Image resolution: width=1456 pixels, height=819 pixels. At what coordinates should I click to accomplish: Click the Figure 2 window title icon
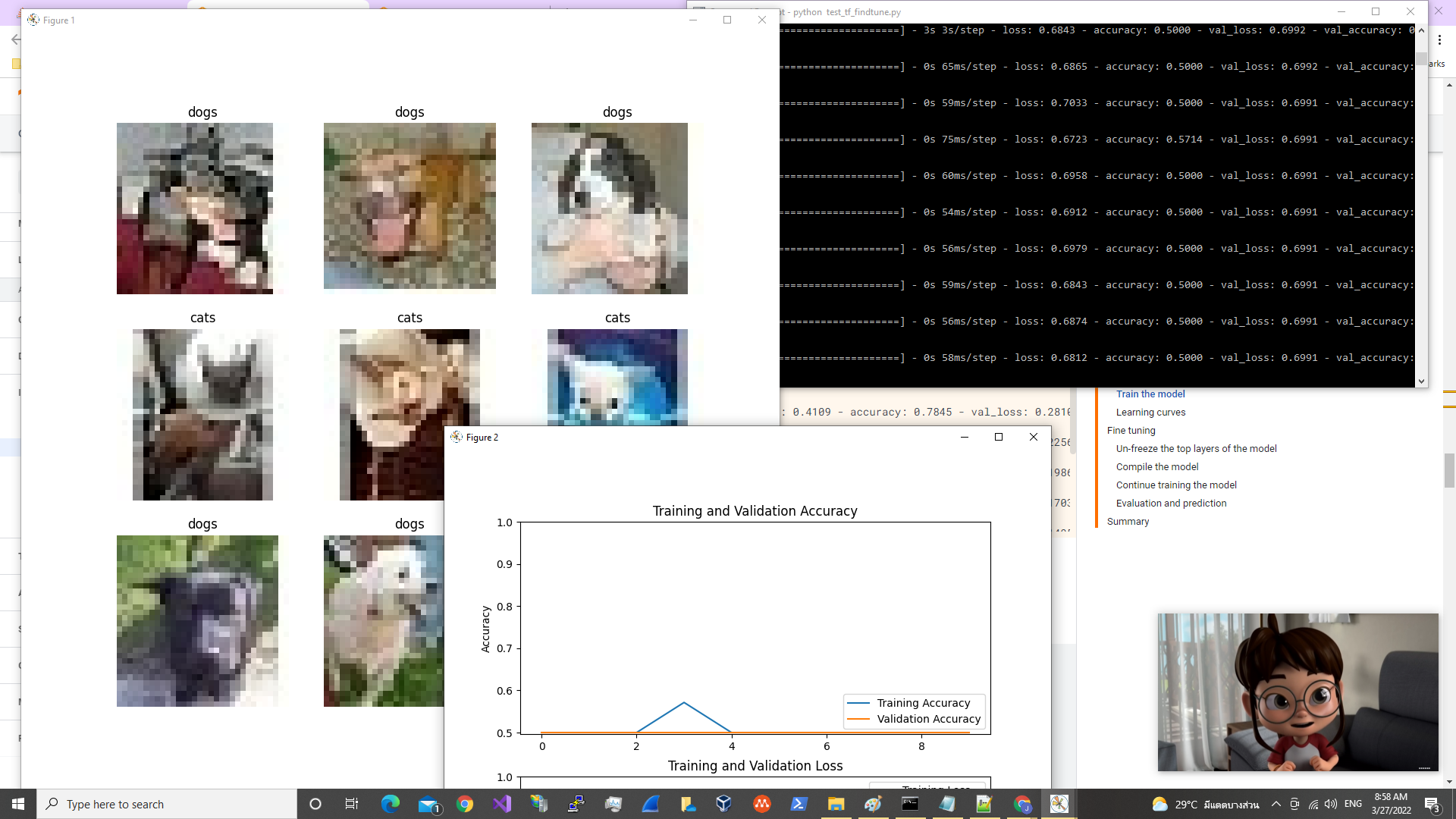coord(457,437)
